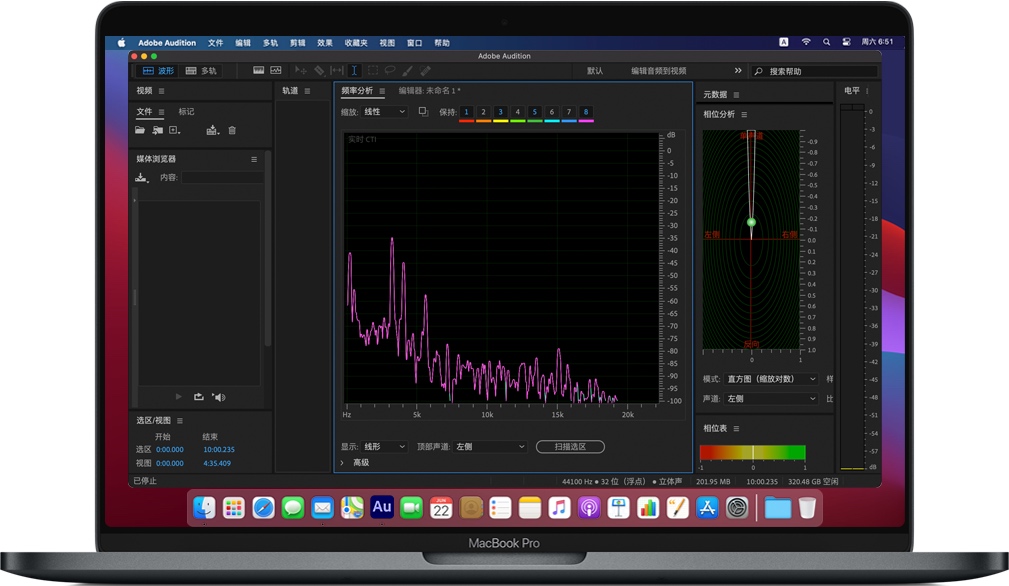The width and height of the screenshot is (1009, 586).
Task: Select the Lasso Selection tool
Action: [x=390, y=71]
